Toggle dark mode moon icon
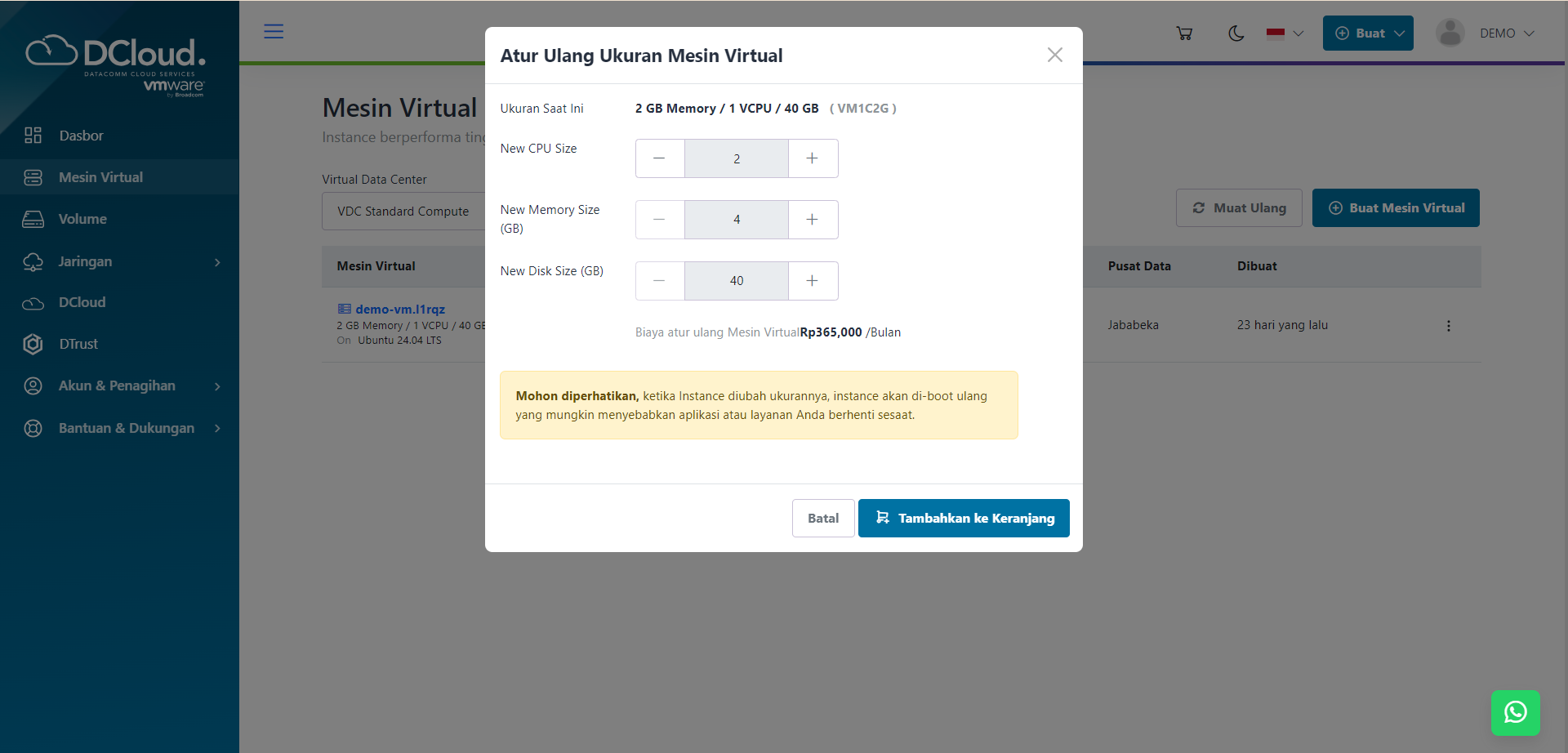The image size is (1568, 753). [x=1236, y=33]
